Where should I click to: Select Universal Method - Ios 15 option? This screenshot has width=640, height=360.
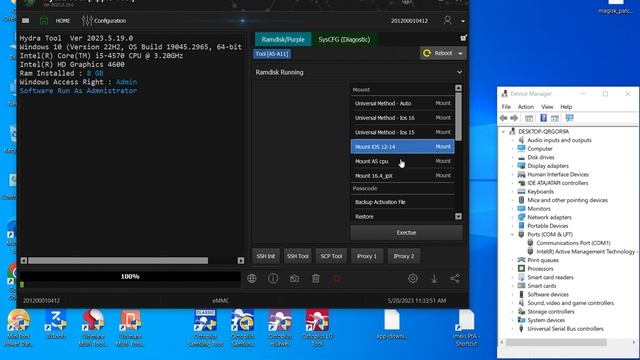click(402, 132)
